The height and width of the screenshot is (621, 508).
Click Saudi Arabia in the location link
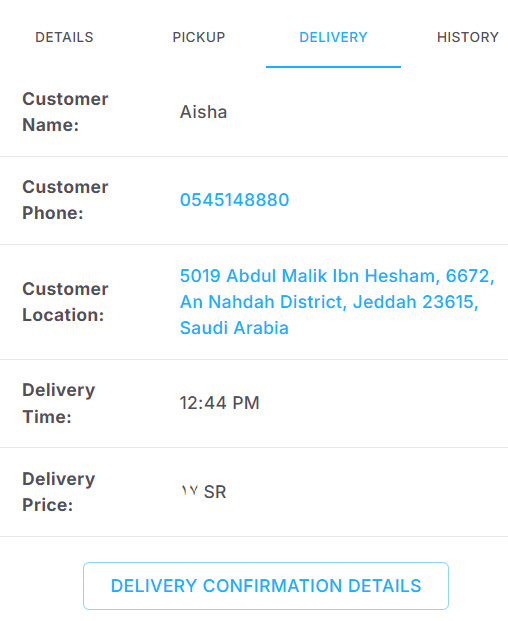pos(234,328)
